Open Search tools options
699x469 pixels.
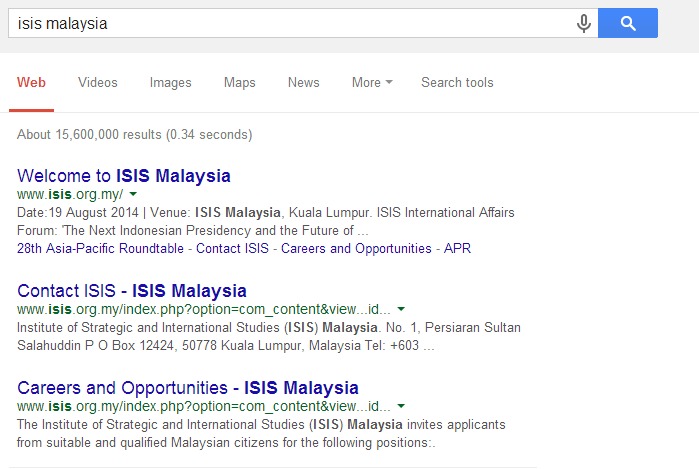coord(457,82)
